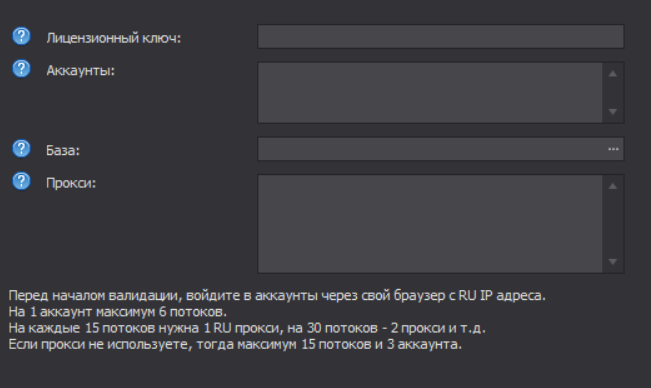Click the line 'Перед началом валидации' note

(x=277, y=295)
